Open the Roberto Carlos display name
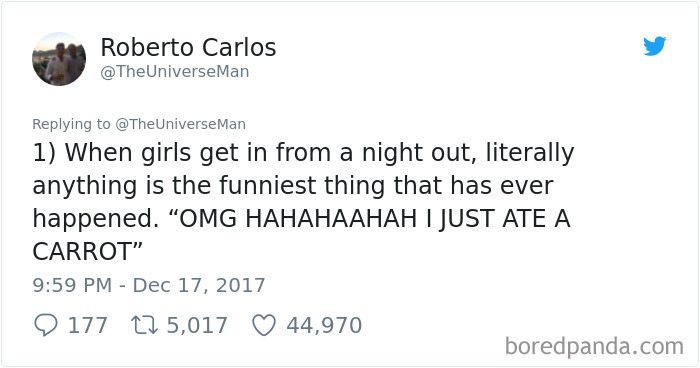Screen dimensions: 700x368 (188, 47)
